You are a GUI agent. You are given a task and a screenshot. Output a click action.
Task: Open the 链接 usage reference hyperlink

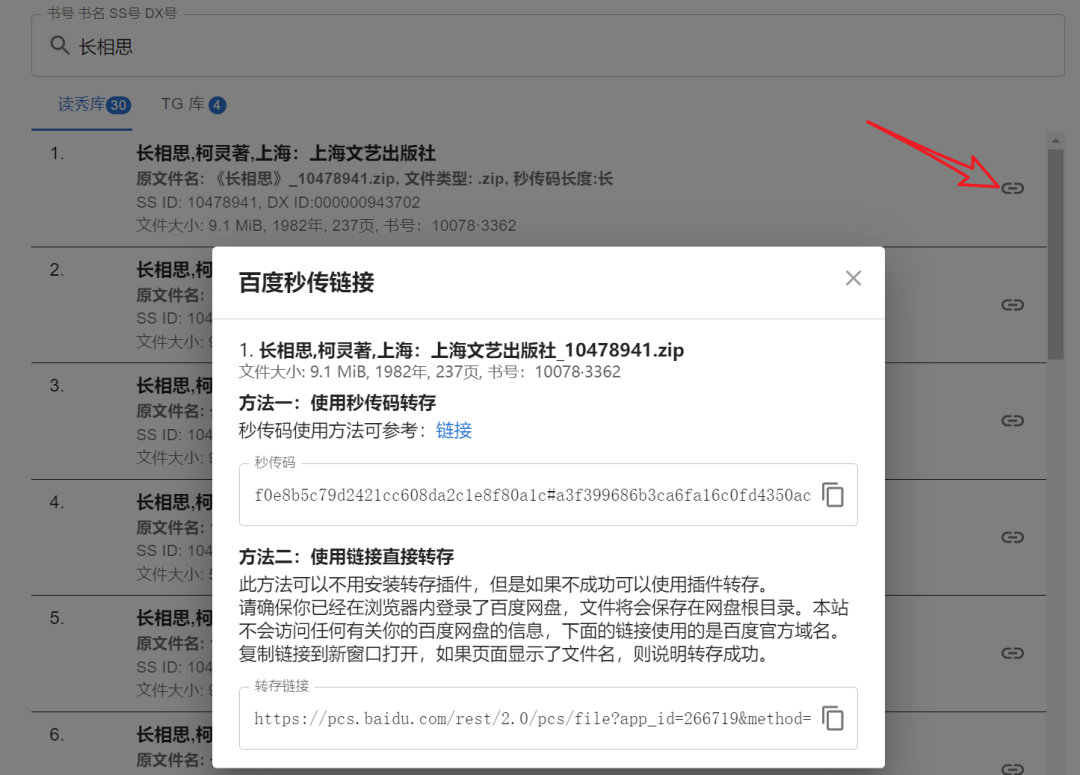pos(454,431)
